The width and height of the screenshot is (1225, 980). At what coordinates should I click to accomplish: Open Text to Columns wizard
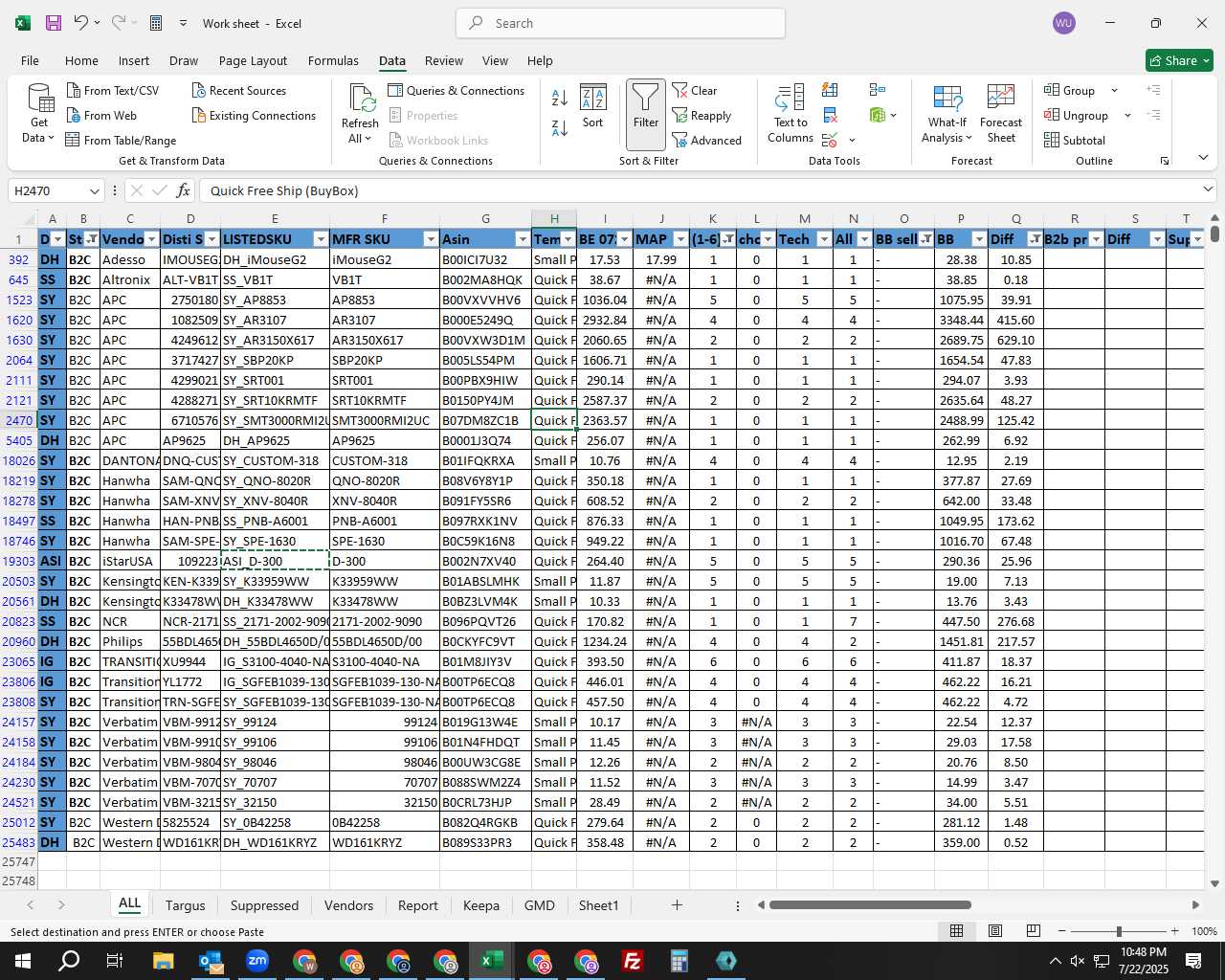click(x=791, y=113)
